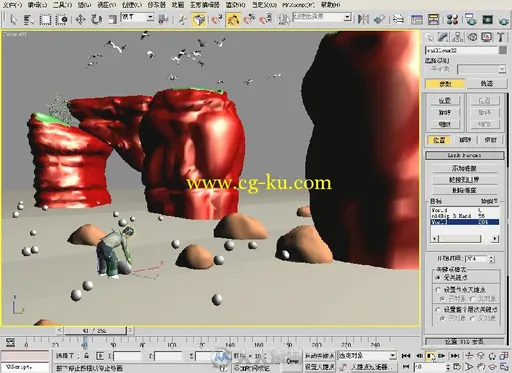Viewport: 512px width, 373px height.
Task: Click scroll-right arrow of the target list
Action: click(495, 238)
